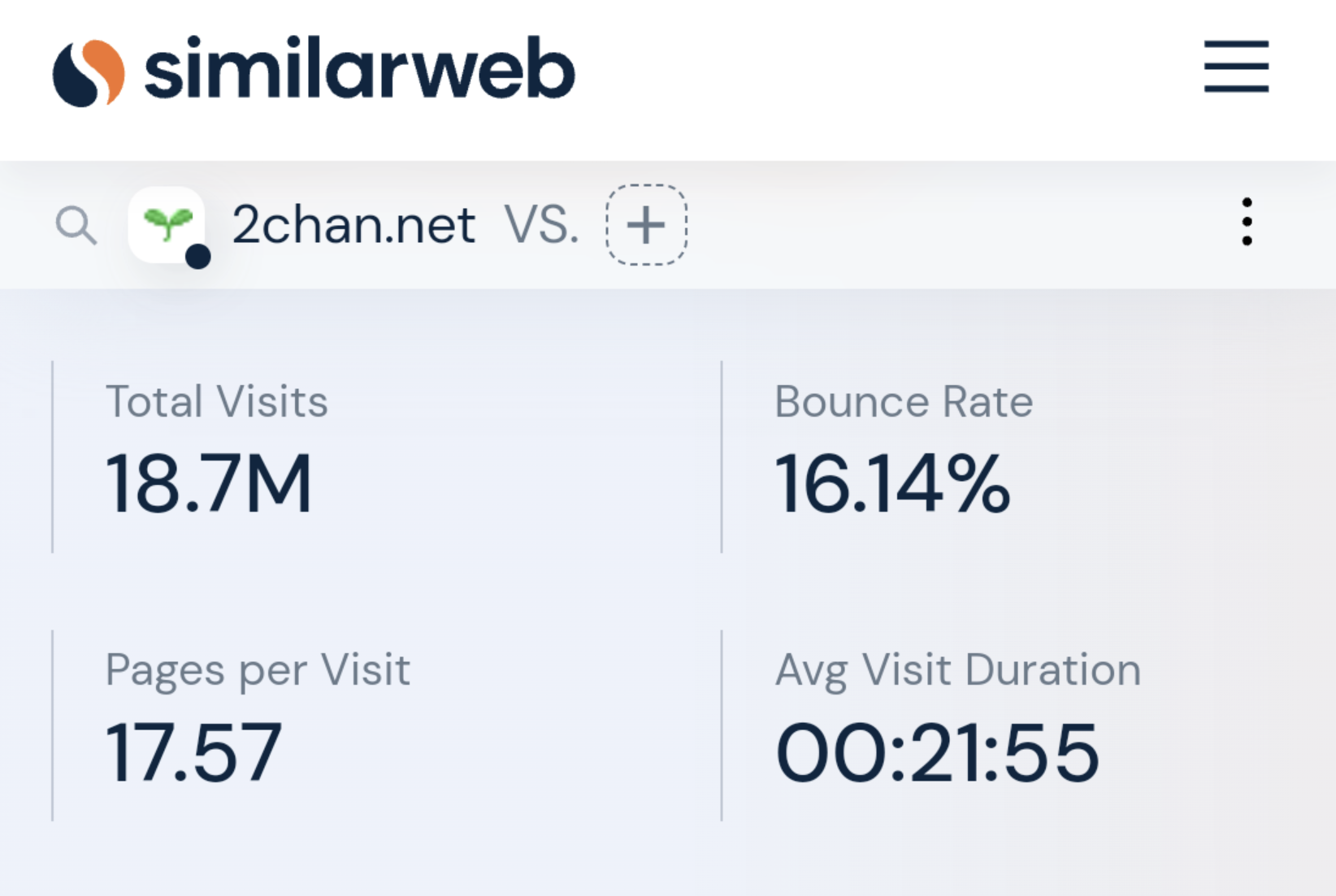Select the 18.7M total visits value
The image size is (1336, 896).
coord(209,484)
